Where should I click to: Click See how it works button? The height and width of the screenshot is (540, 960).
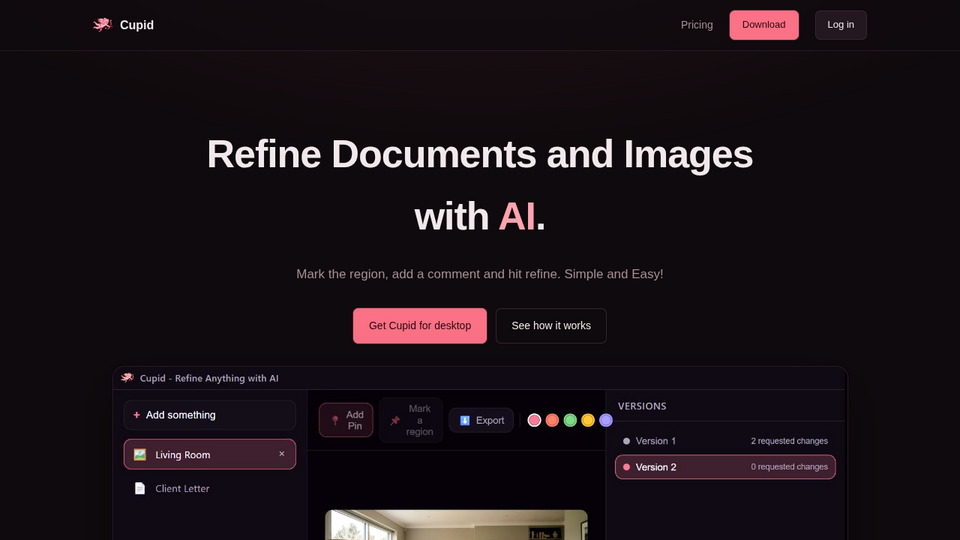click(x=551, y=326)
